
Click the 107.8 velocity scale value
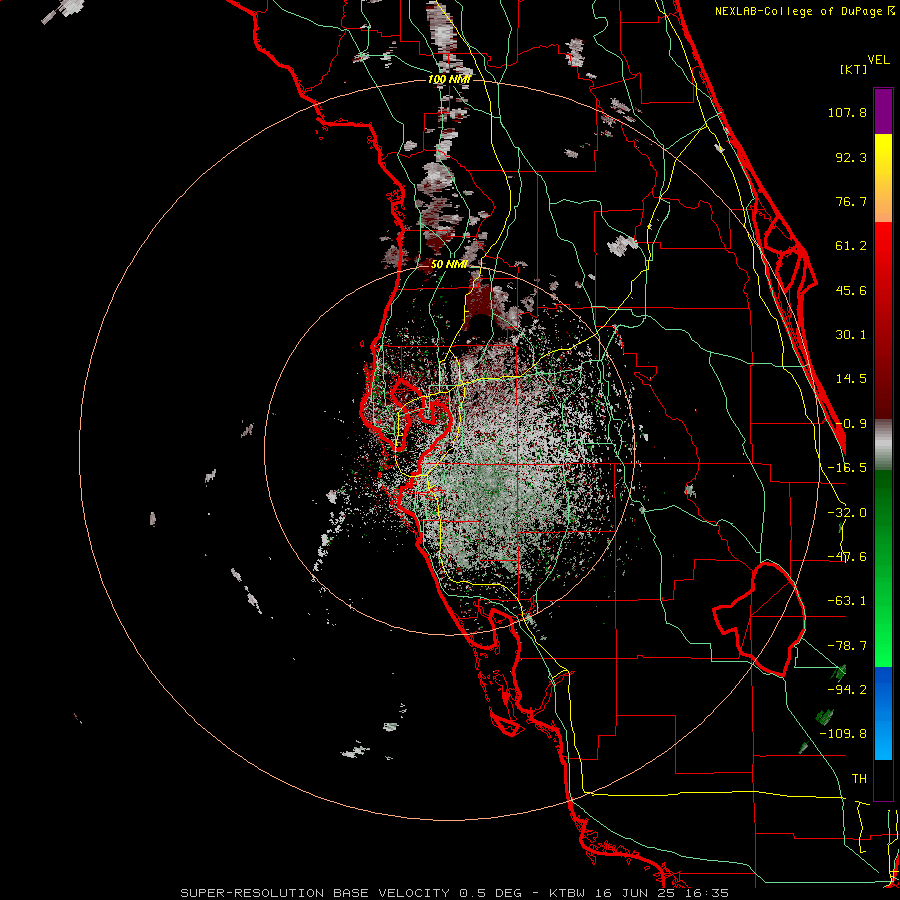[x=847, y=112]
